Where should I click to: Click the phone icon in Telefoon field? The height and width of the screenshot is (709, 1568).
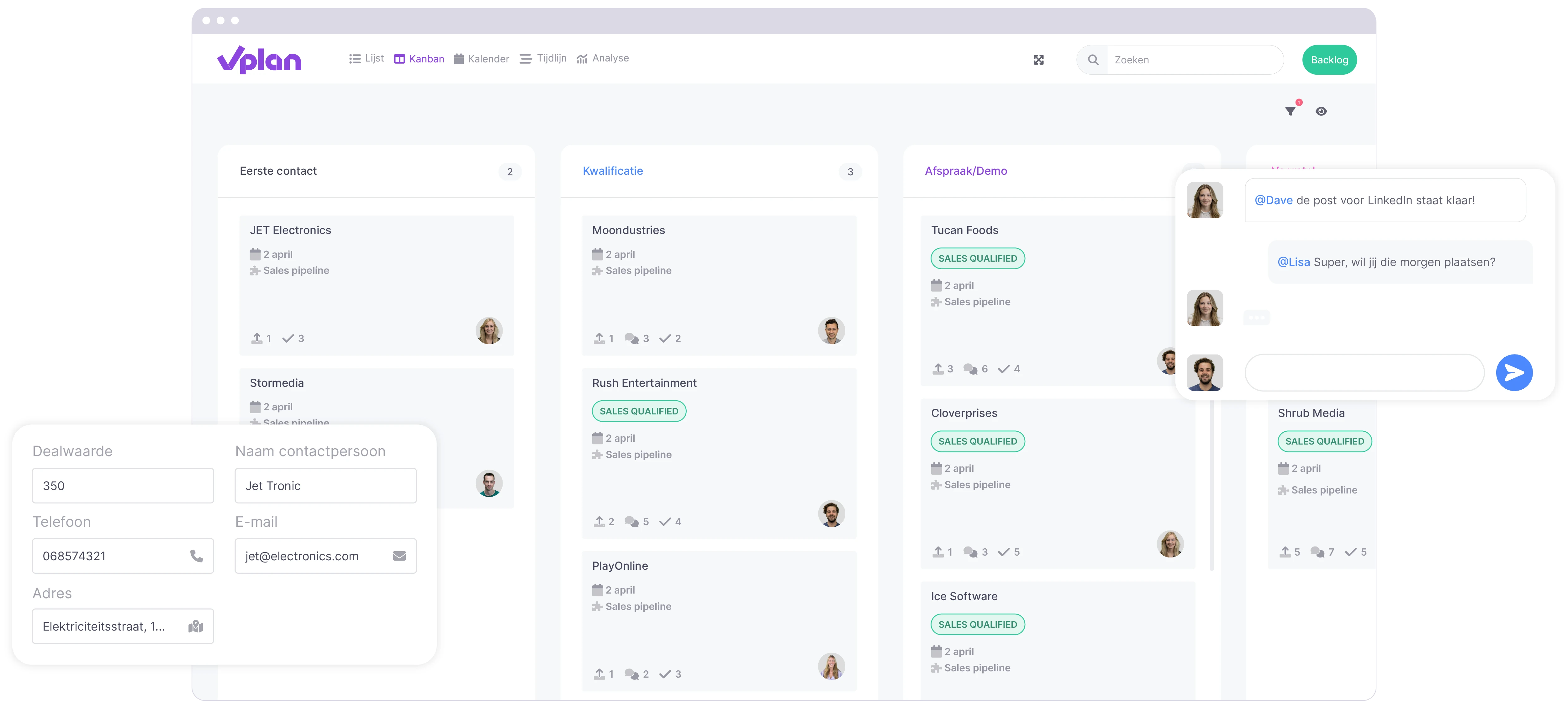[197, 556]
